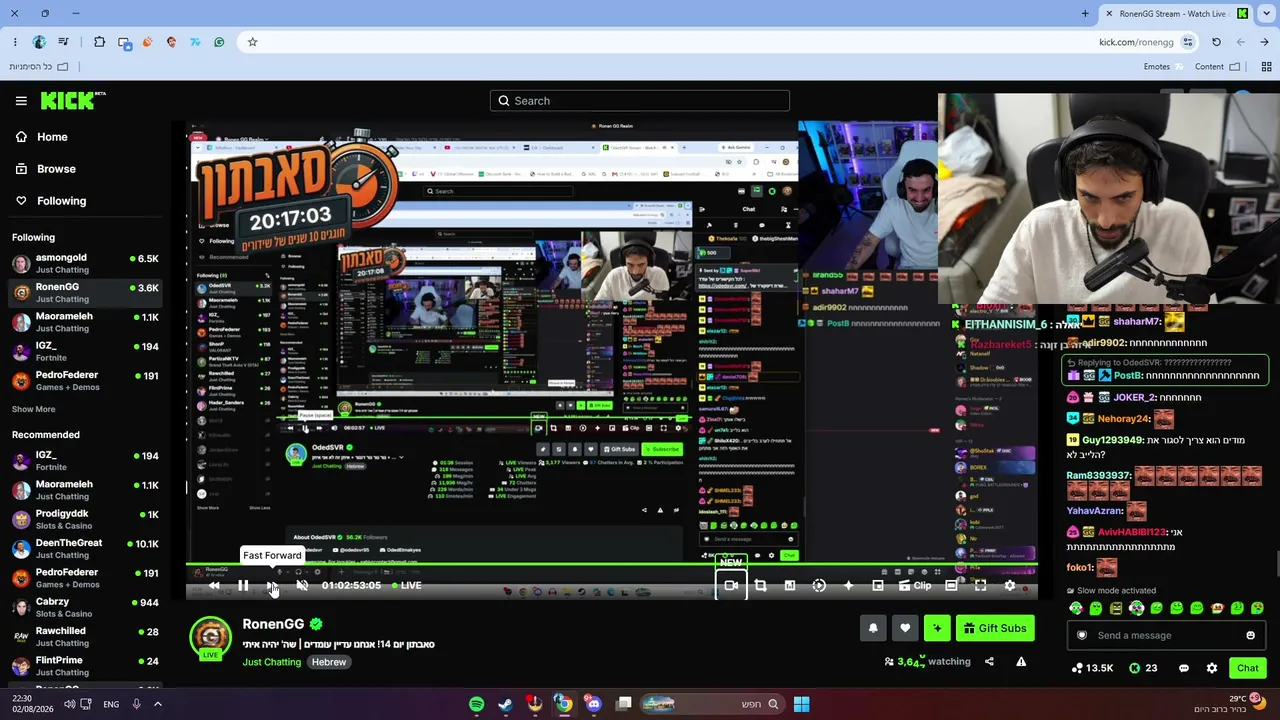Click the Send a message chat input
1280x720 pixels.
point(1164,635)
